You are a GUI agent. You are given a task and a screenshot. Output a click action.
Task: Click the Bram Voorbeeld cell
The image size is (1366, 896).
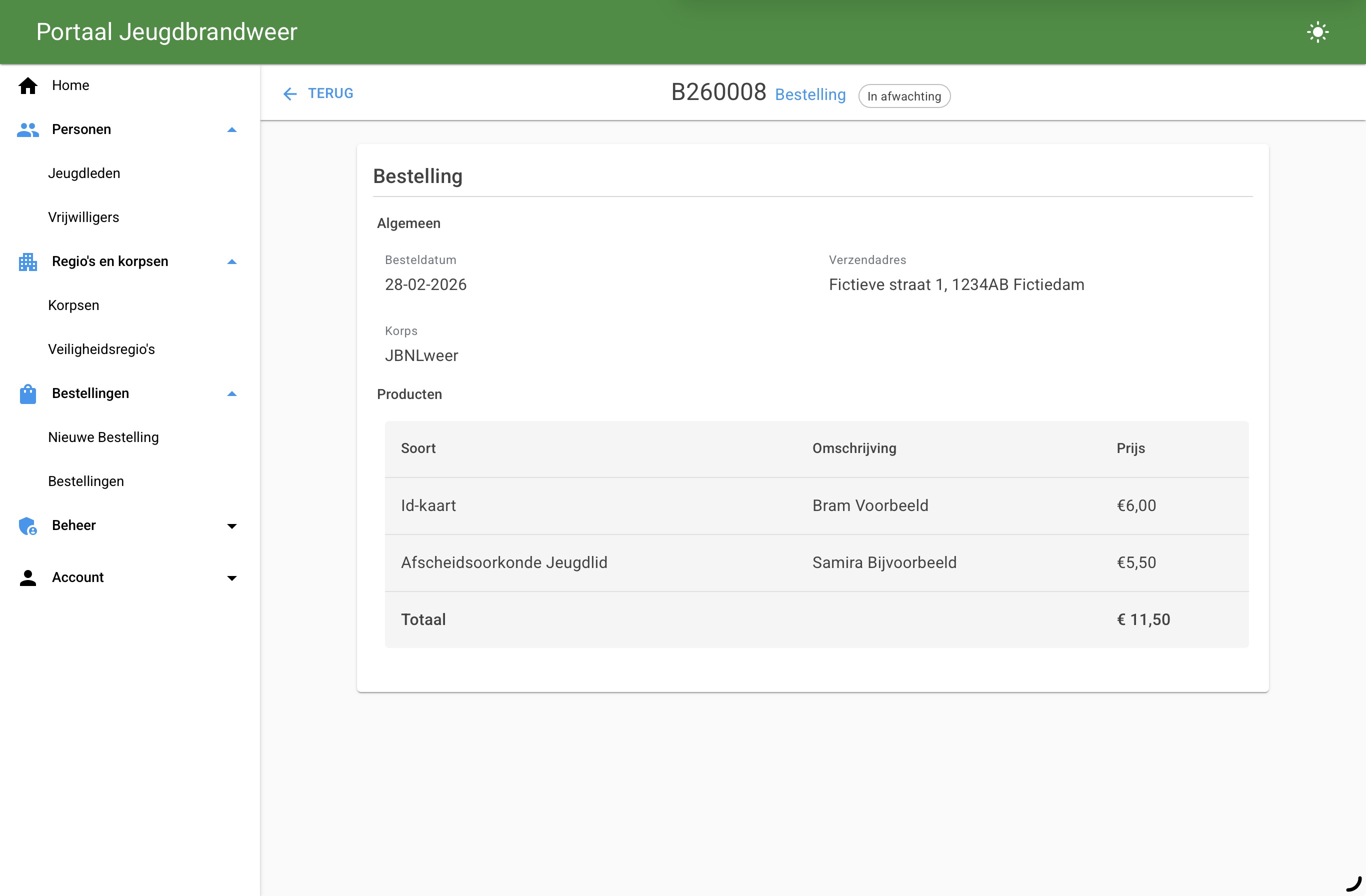[870, 505]
